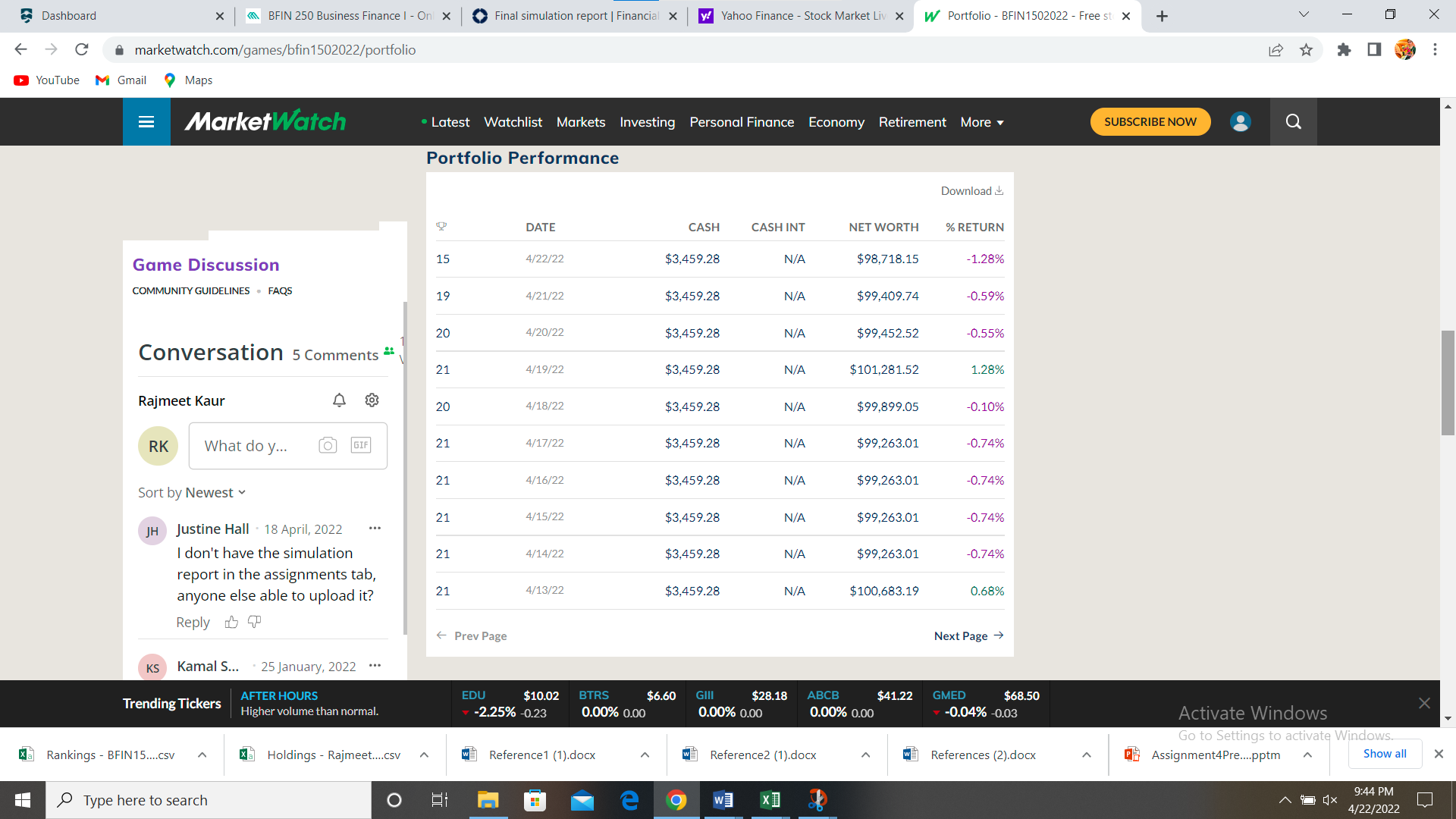Click the browser address bar URL

pyautogui.click(x=275, y=50)
